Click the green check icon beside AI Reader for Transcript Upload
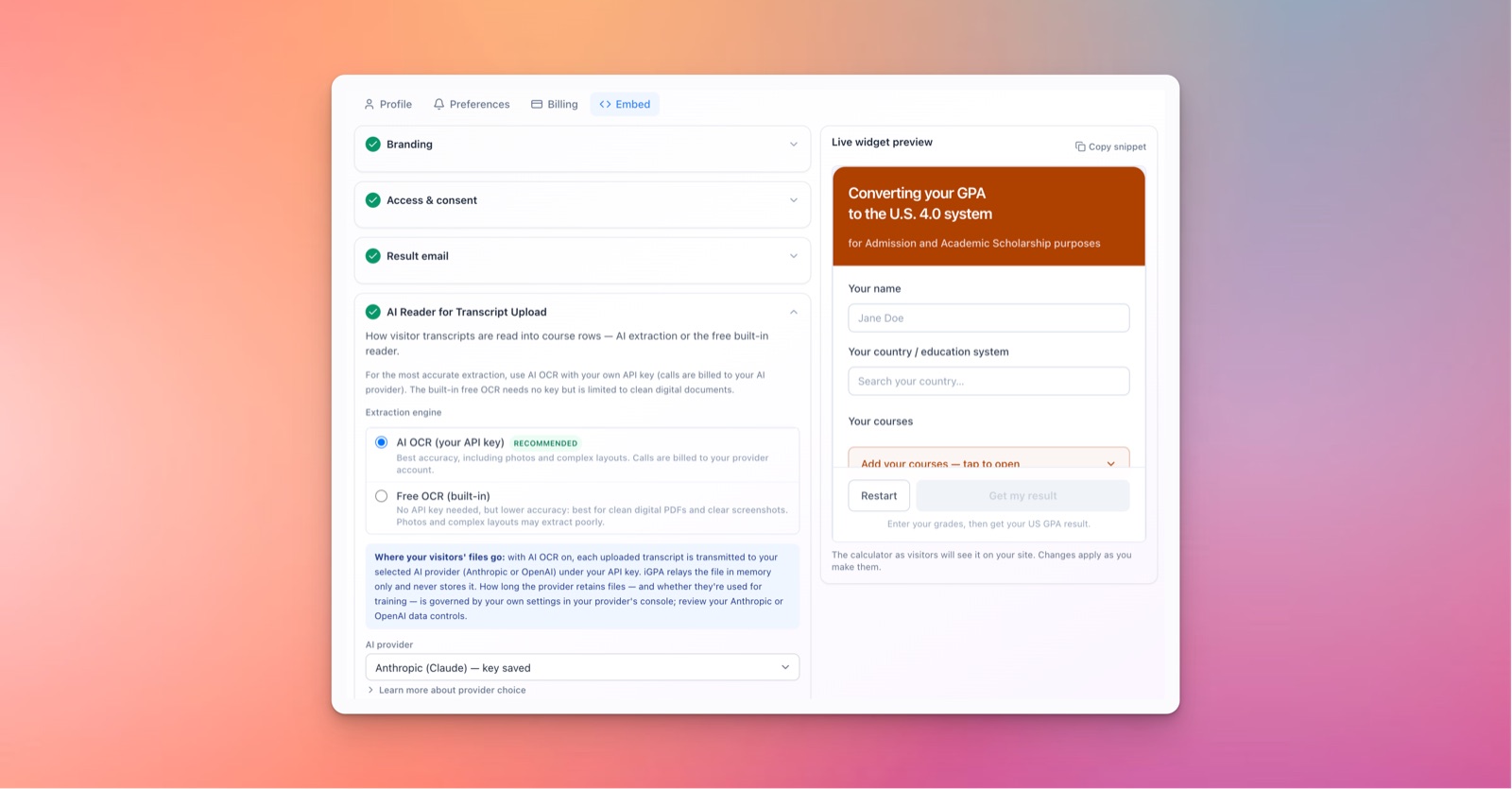Image resolution: width=1512 pixels, height=789 pixels. pos(373,312)
